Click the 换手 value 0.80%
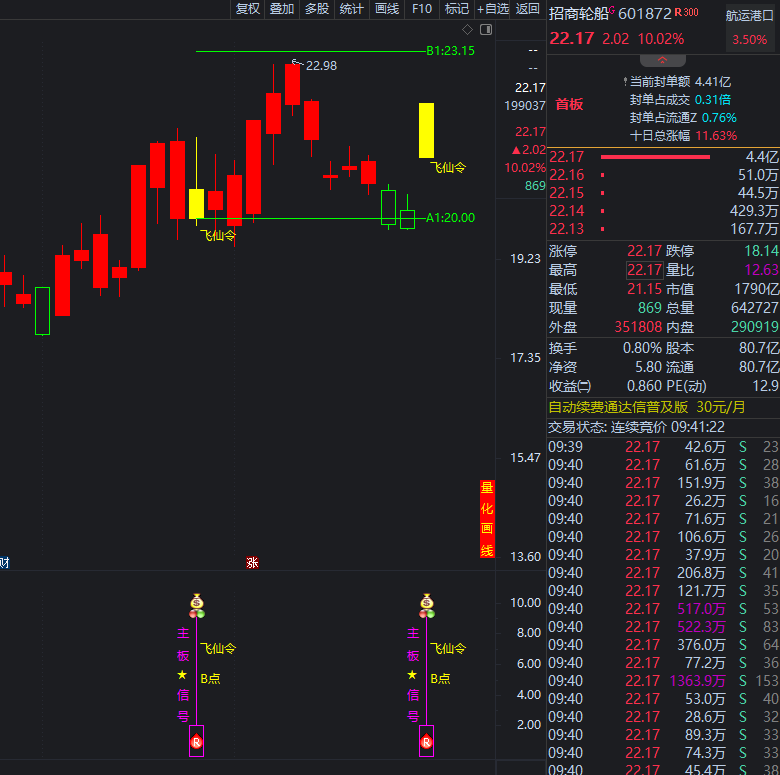 click(642, 348)
